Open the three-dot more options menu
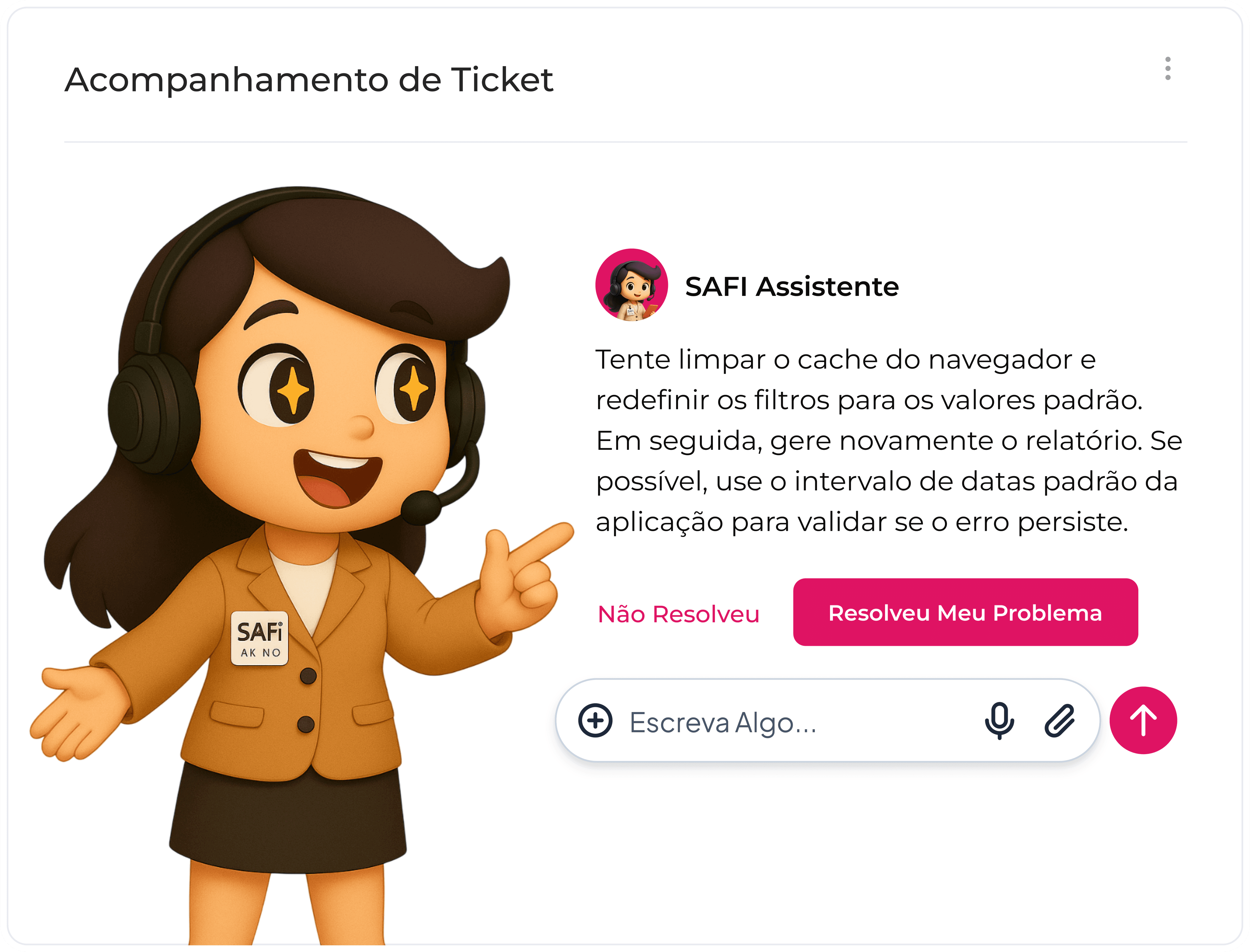The image size is (1250, 952). [x=1167, y=69]
